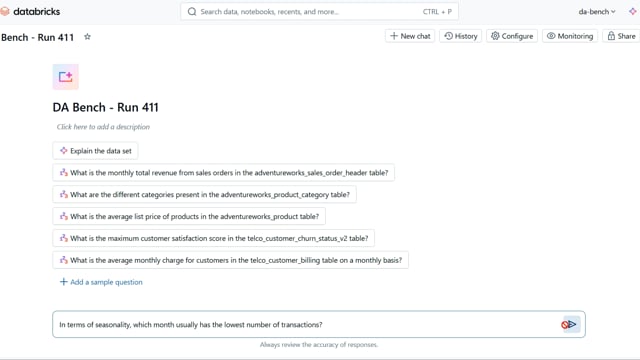
Task: Click the search magnifier icon
Action: click(192, 11)
